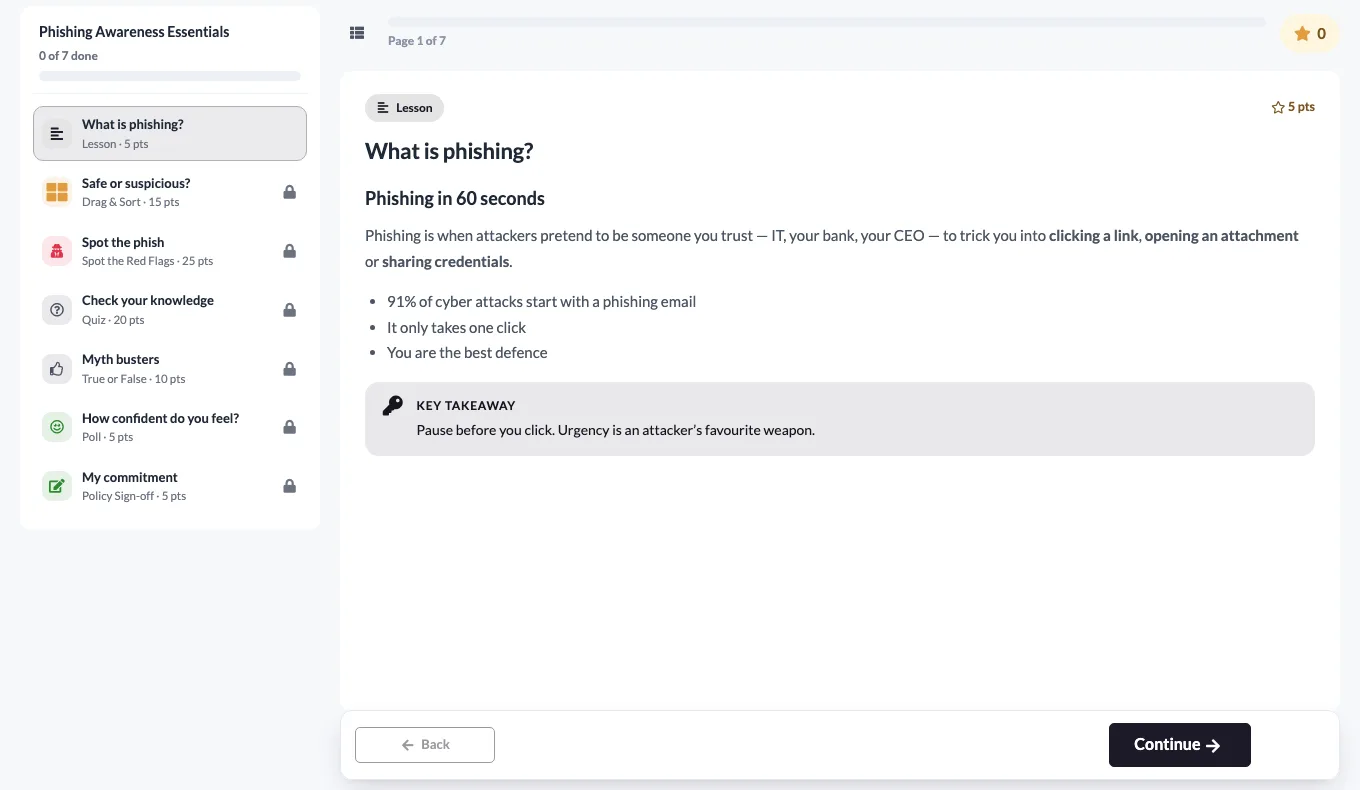Click the Pause before you click sentence
Viewport: 1360px width, 790px height.
pyautogui.click(x=615, y=431)
